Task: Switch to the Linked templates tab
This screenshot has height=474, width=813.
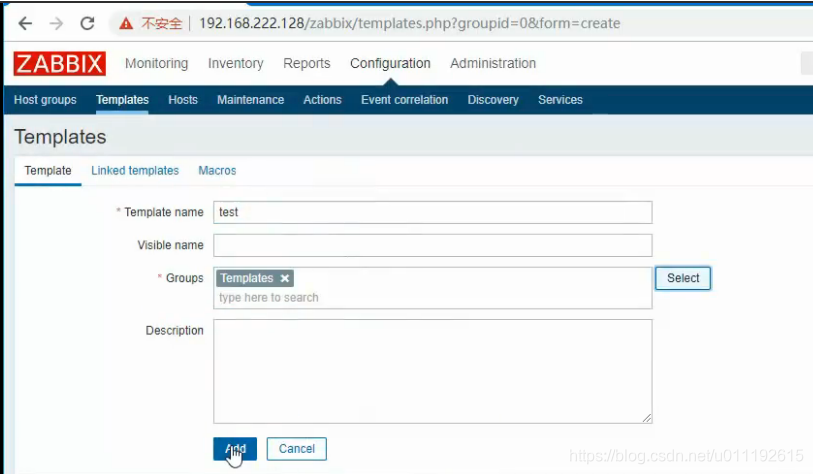Action: point(135,171)
